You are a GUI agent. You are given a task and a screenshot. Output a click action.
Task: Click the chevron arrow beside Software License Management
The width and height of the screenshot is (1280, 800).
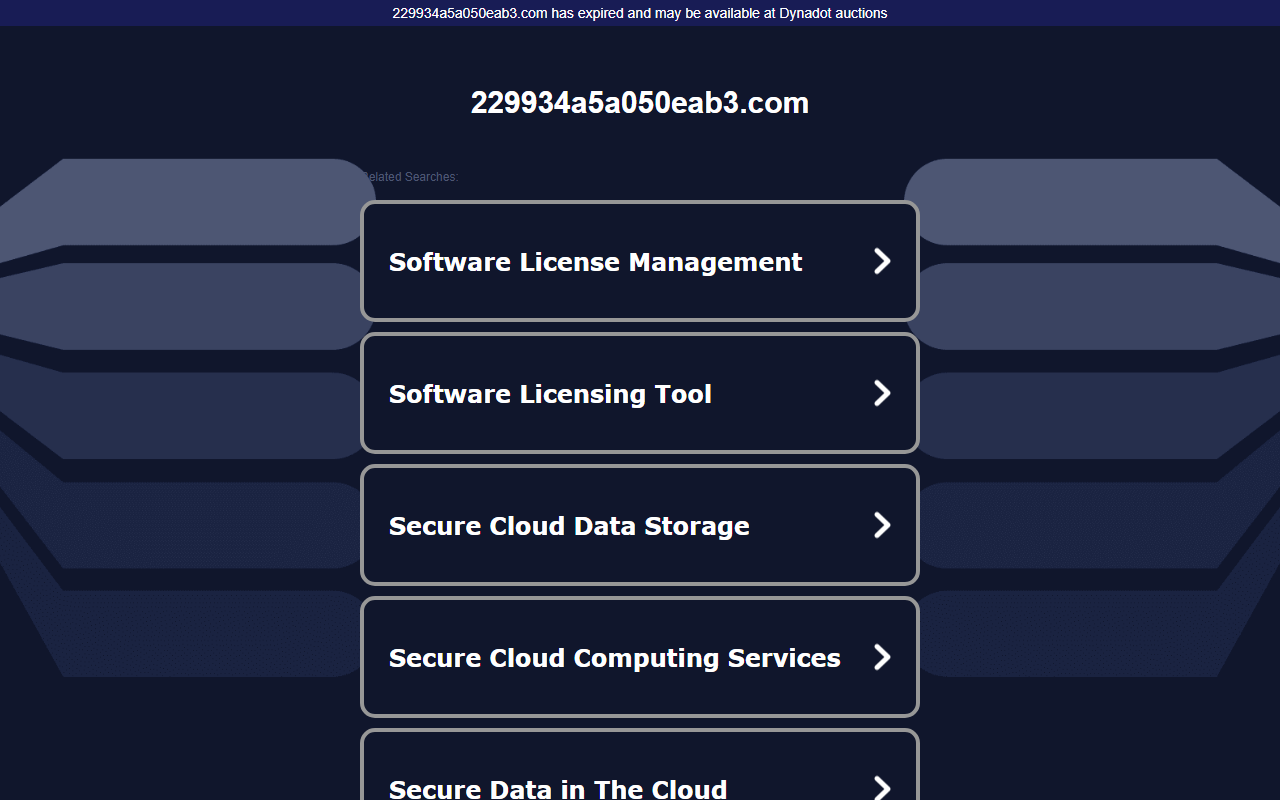[x=882, y=261]
